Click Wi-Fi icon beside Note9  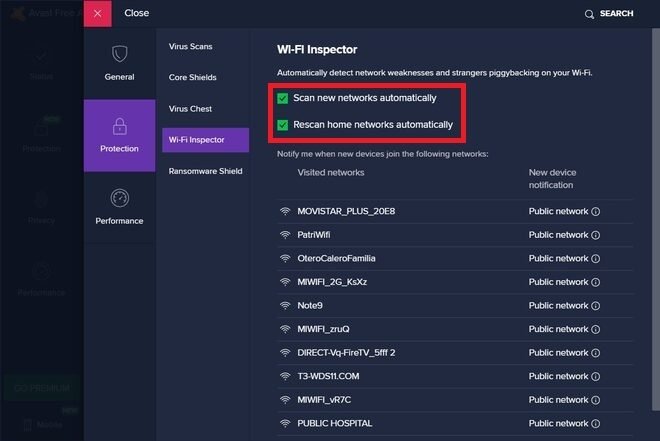pos(285,306)
